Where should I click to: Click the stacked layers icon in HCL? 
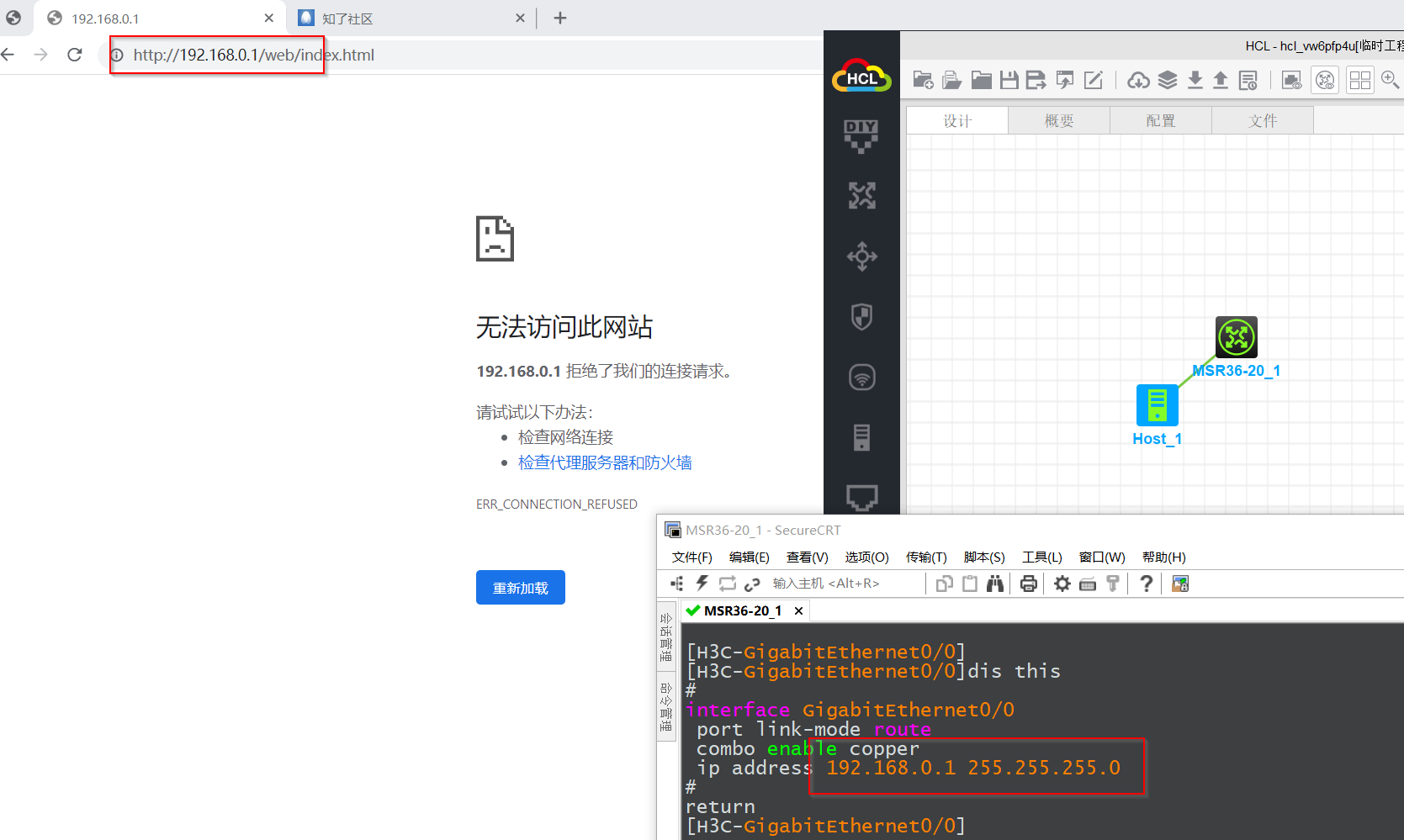[x=1168, y=80]
